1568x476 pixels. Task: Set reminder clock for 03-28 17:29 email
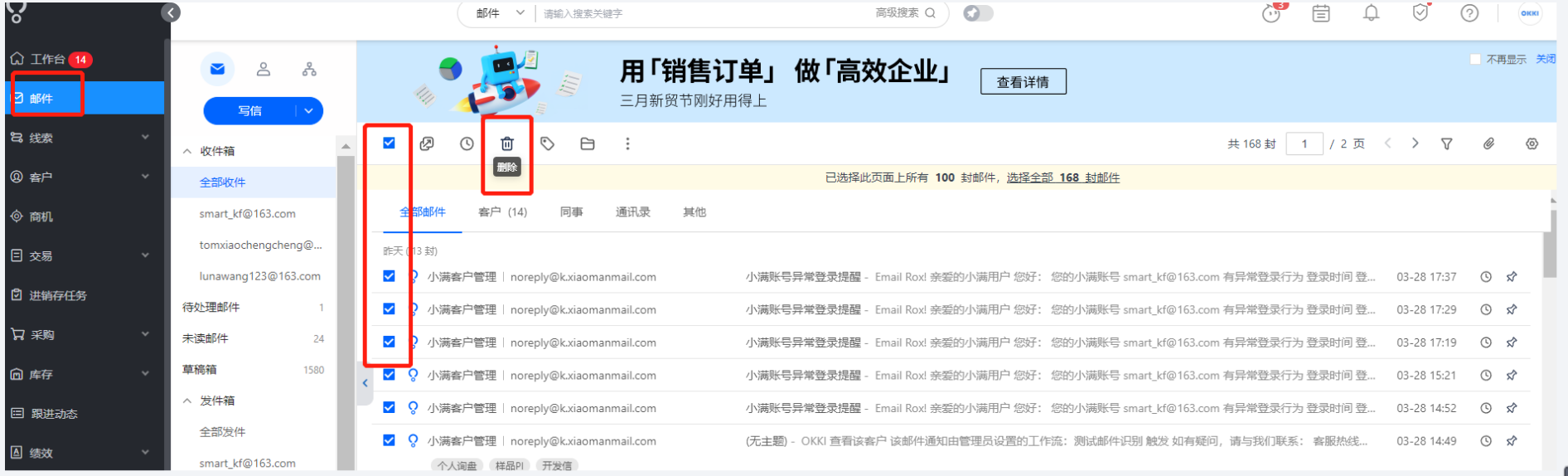click(x=1486, y=309)
